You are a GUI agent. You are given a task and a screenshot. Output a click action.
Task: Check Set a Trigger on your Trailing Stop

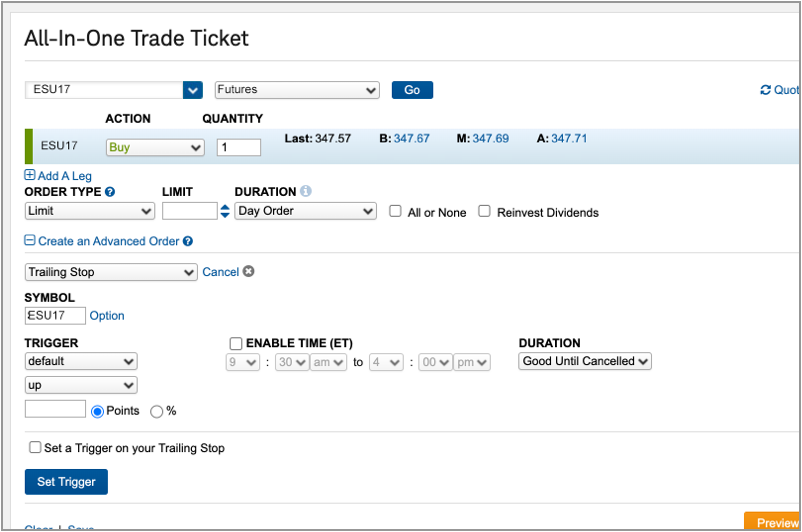coord(35,447)
